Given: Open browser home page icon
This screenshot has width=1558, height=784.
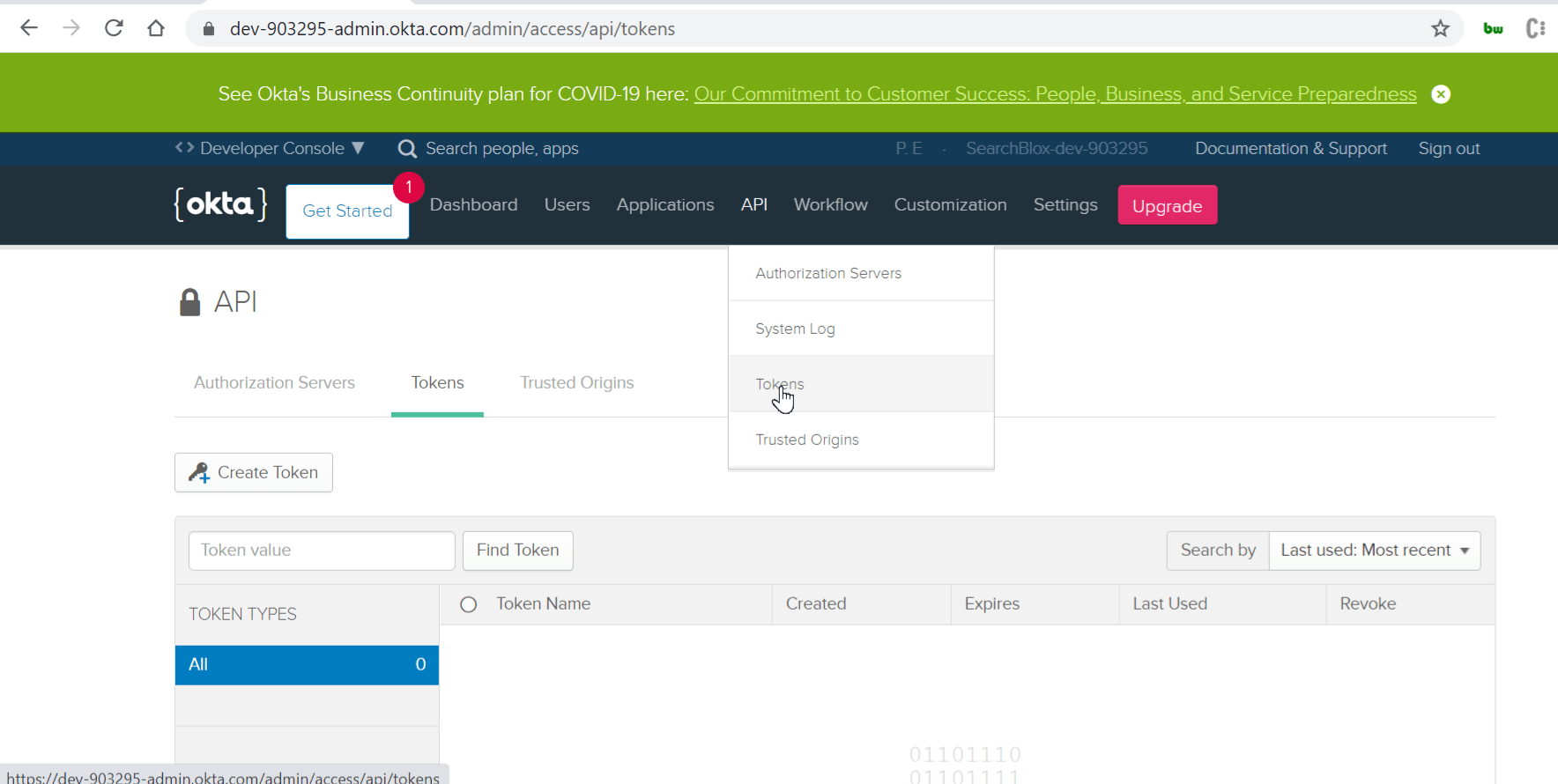Looking at the screenshot, I should [x=156, y=28].
